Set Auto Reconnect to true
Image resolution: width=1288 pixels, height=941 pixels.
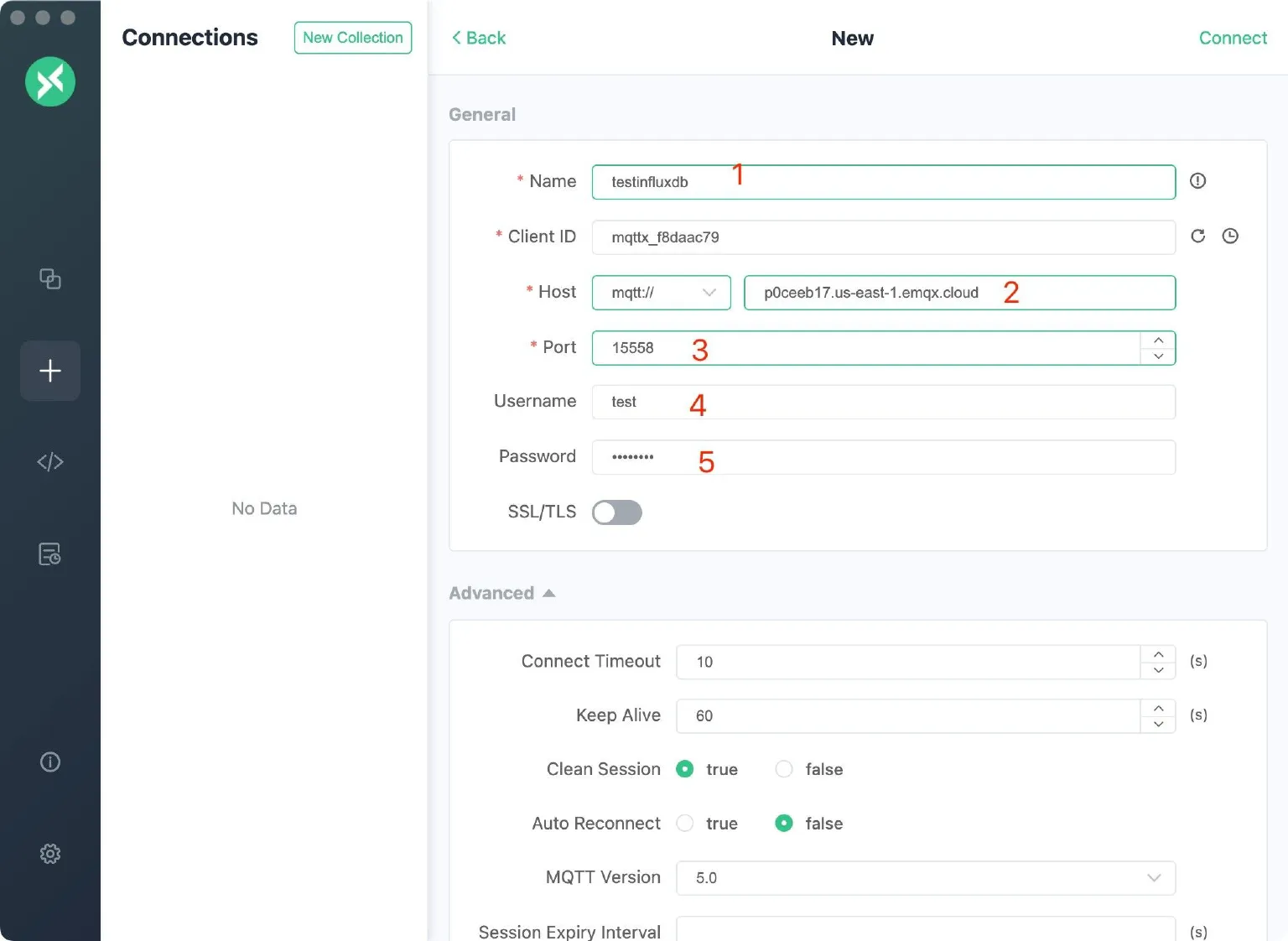(x=685, y=824)
